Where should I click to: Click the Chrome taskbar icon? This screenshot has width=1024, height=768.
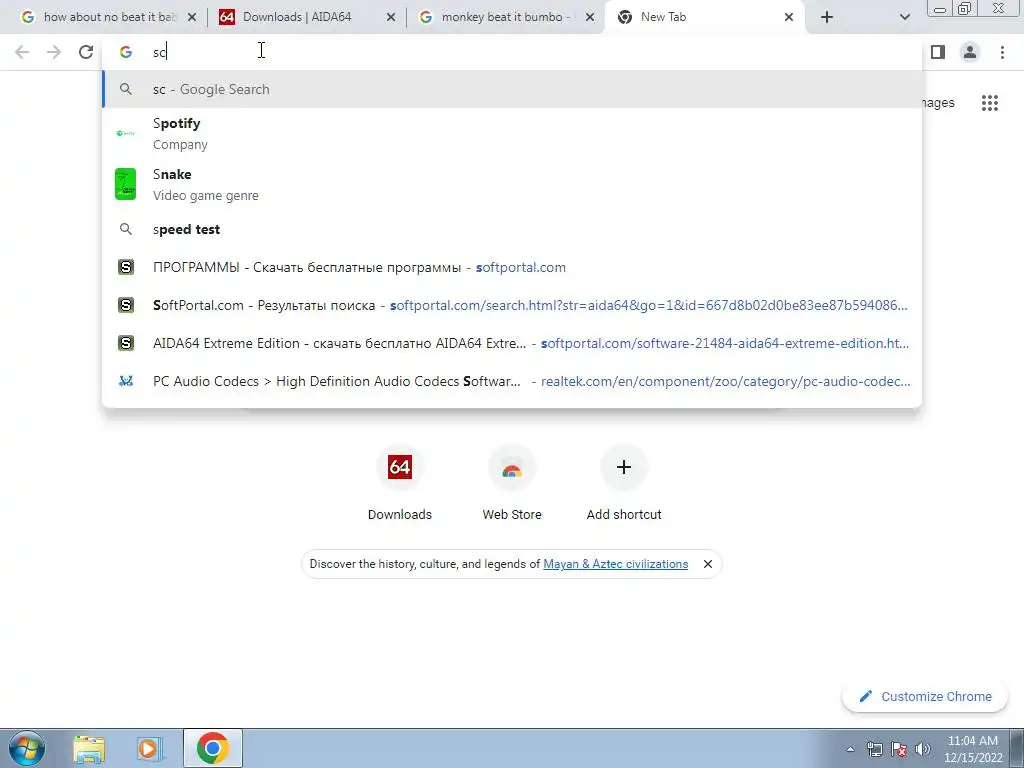[213, 748]
